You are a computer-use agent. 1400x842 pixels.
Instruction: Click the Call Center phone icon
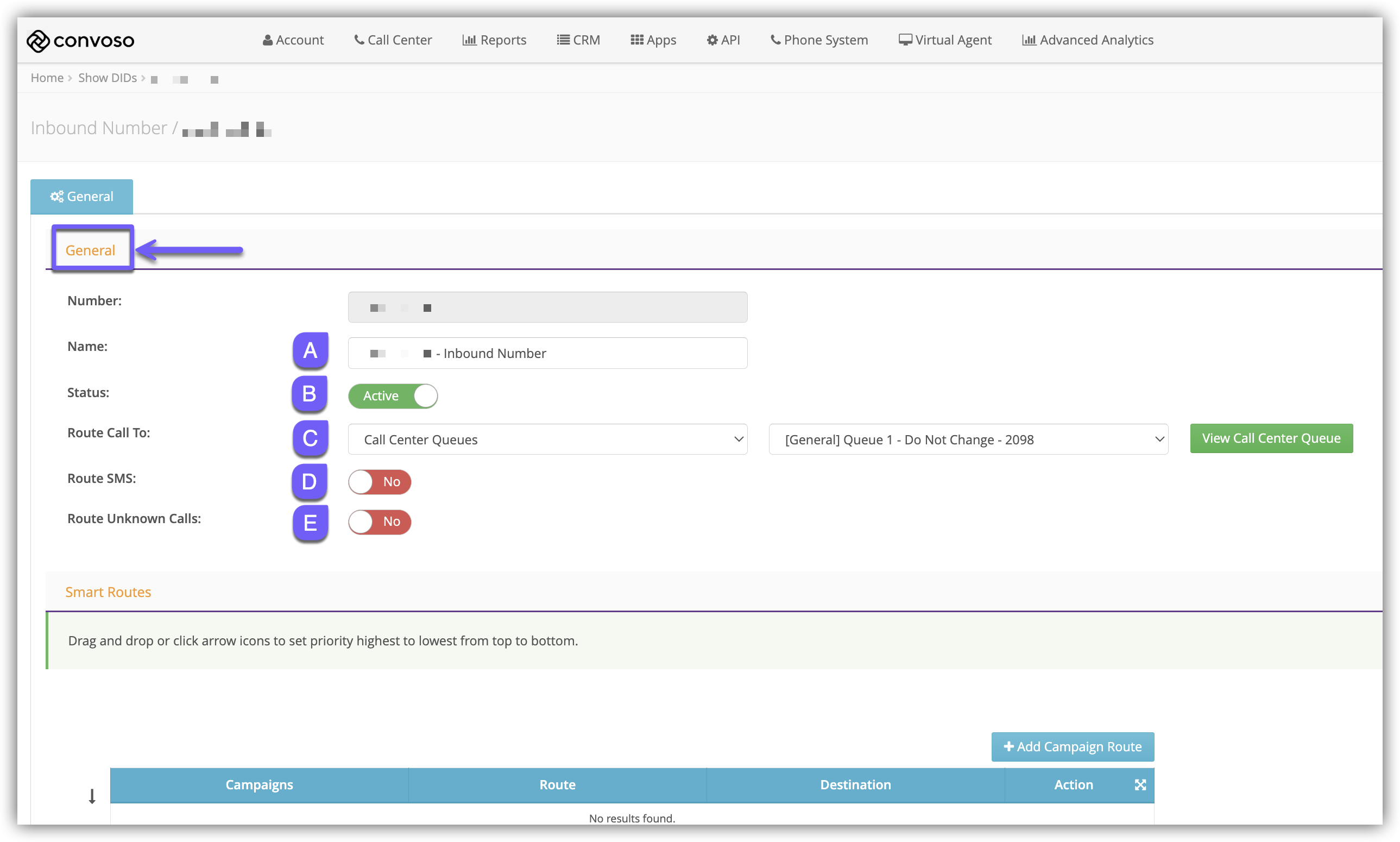tap(359, 40)
